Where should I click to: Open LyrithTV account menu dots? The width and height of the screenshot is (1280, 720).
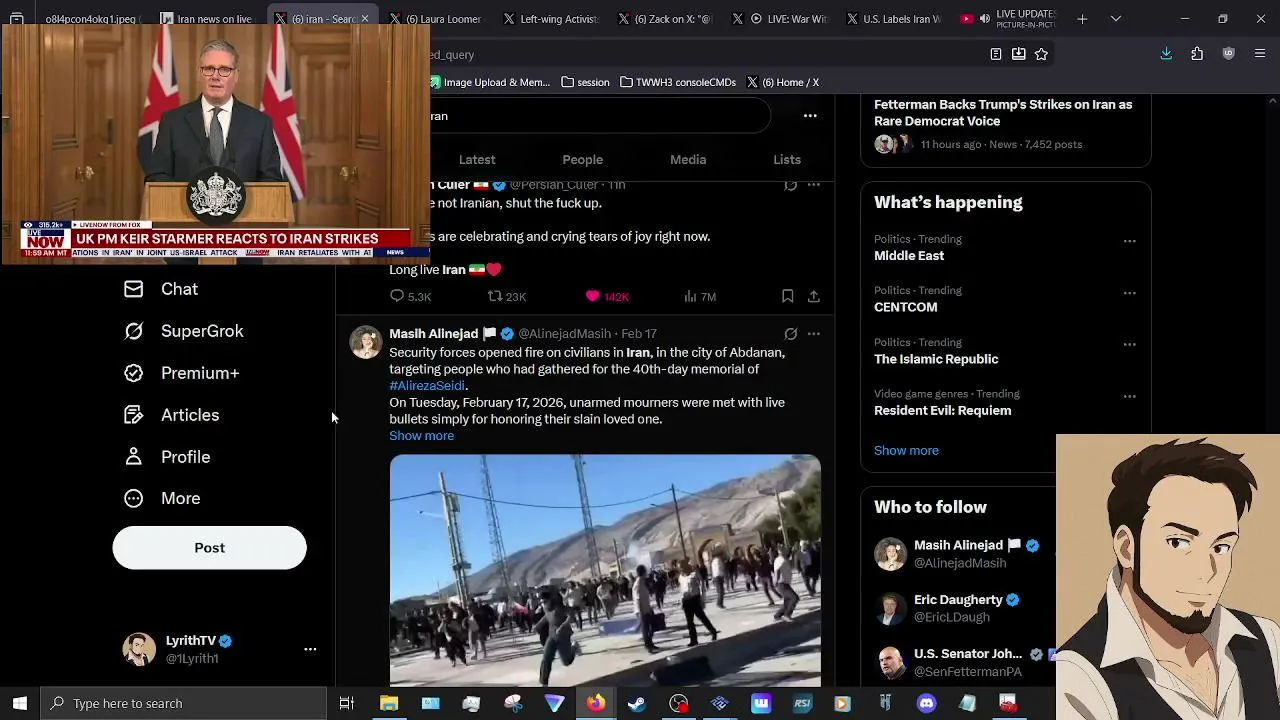[x=310, y=649]
